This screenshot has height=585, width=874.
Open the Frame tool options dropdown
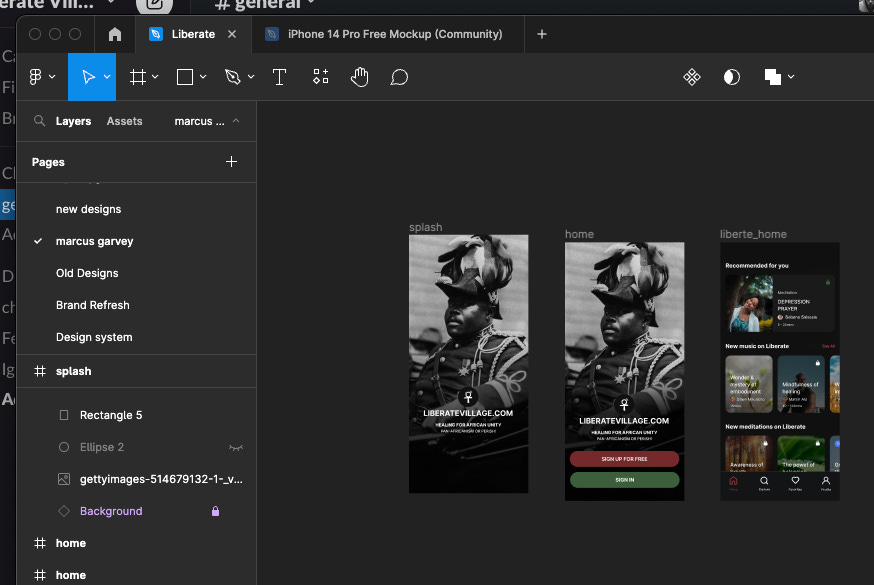coord(155,77)
